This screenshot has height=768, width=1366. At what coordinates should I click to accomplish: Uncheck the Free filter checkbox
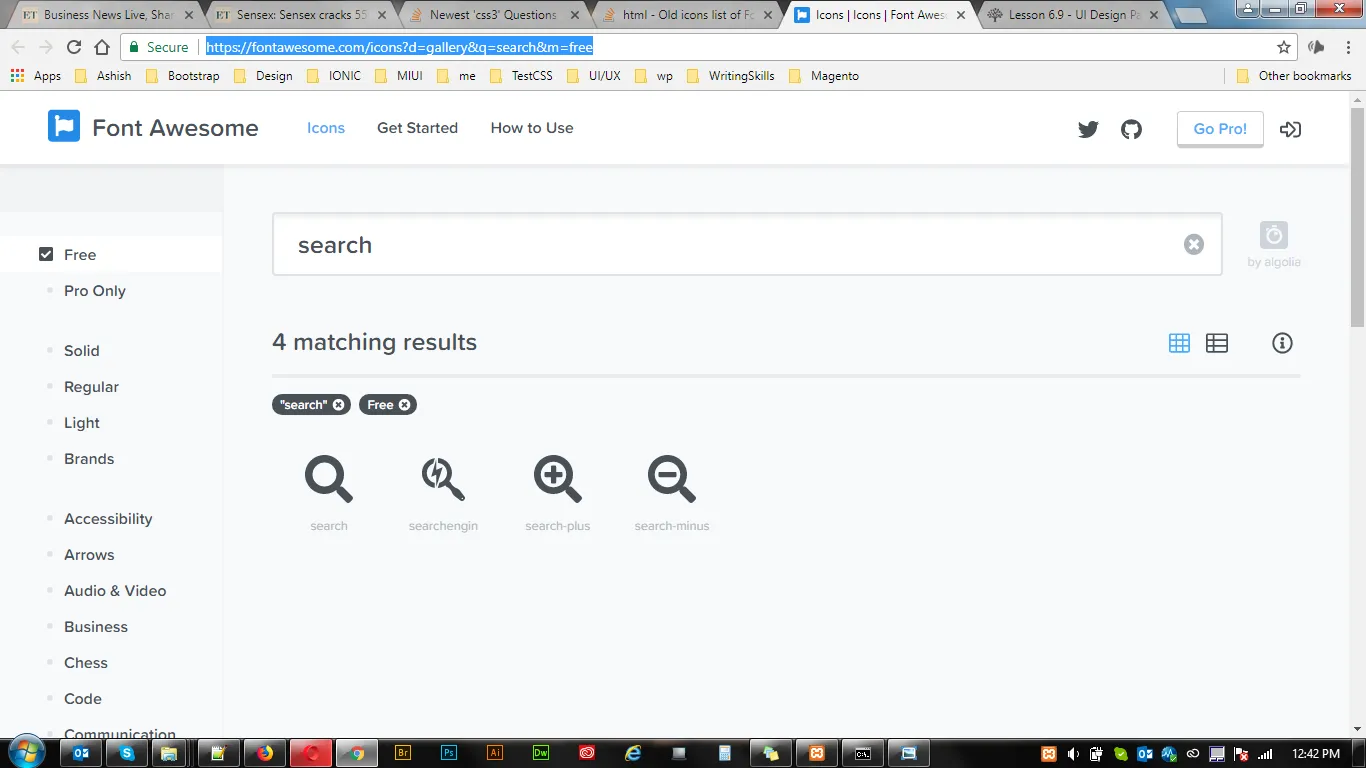coord(46,255)
